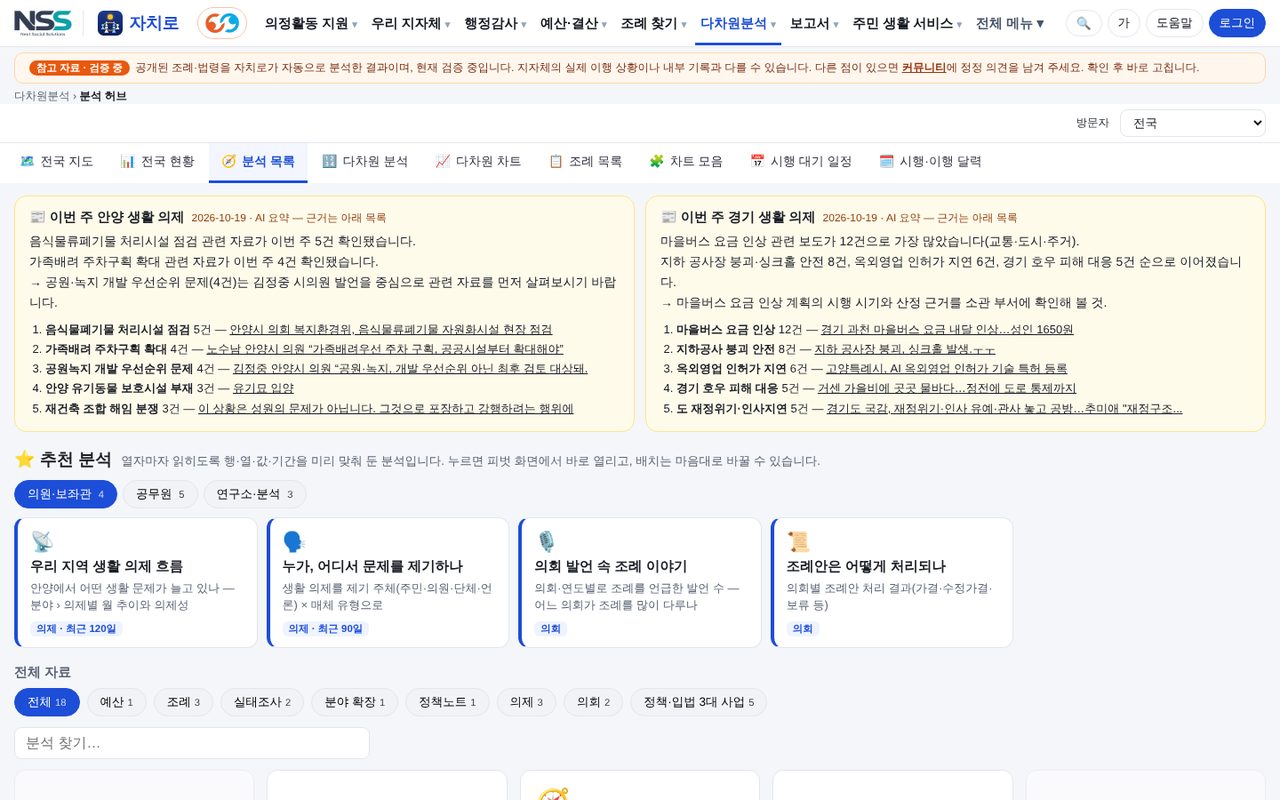Open link 안양시 의회 복지환경위, 음식물류폐기물 자원화시설 현장 점검
Viewport: 1280px width, 800px height.
[x=391, y=329]
